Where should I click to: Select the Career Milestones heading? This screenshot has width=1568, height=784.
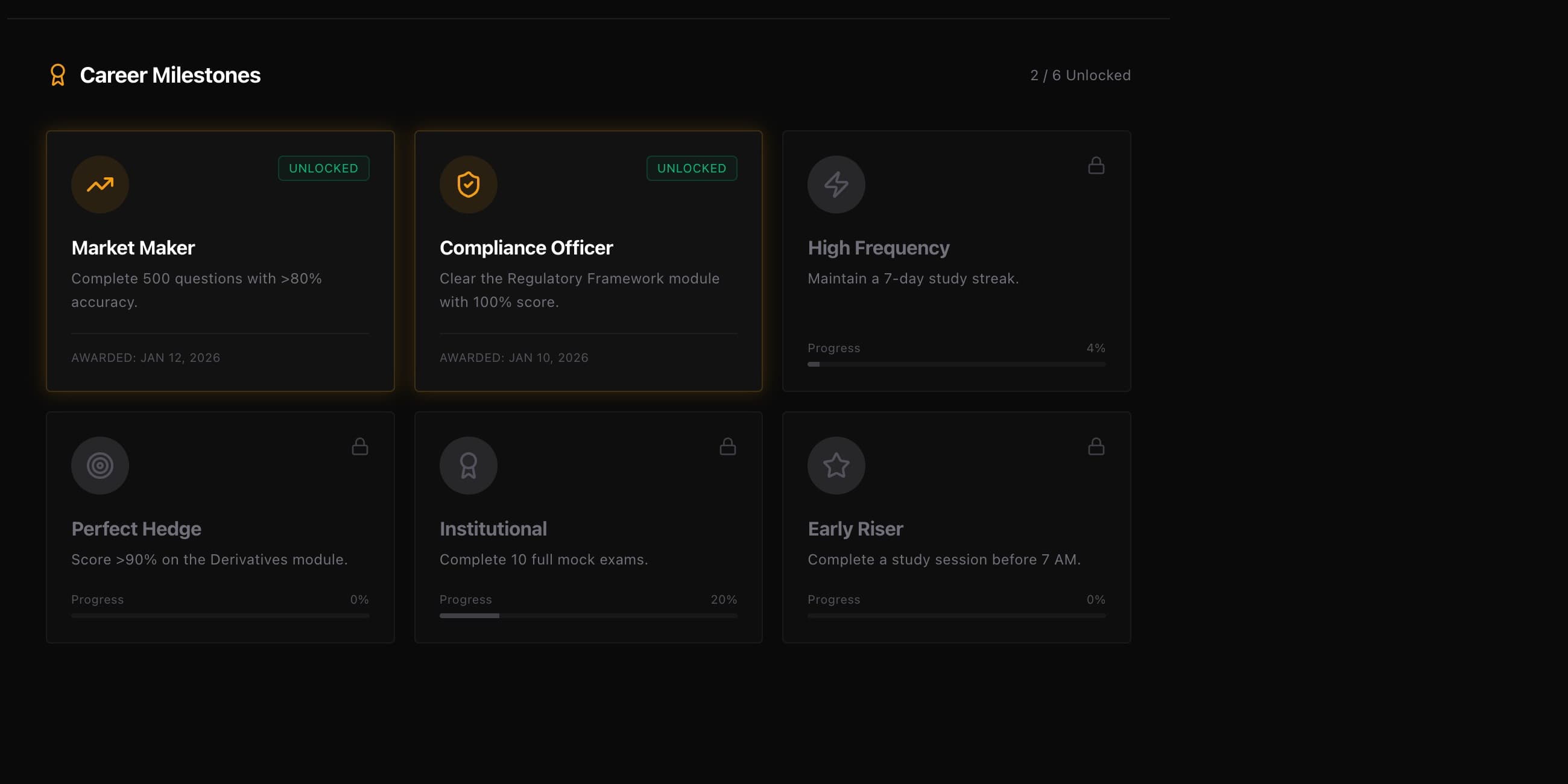[171, 75]
